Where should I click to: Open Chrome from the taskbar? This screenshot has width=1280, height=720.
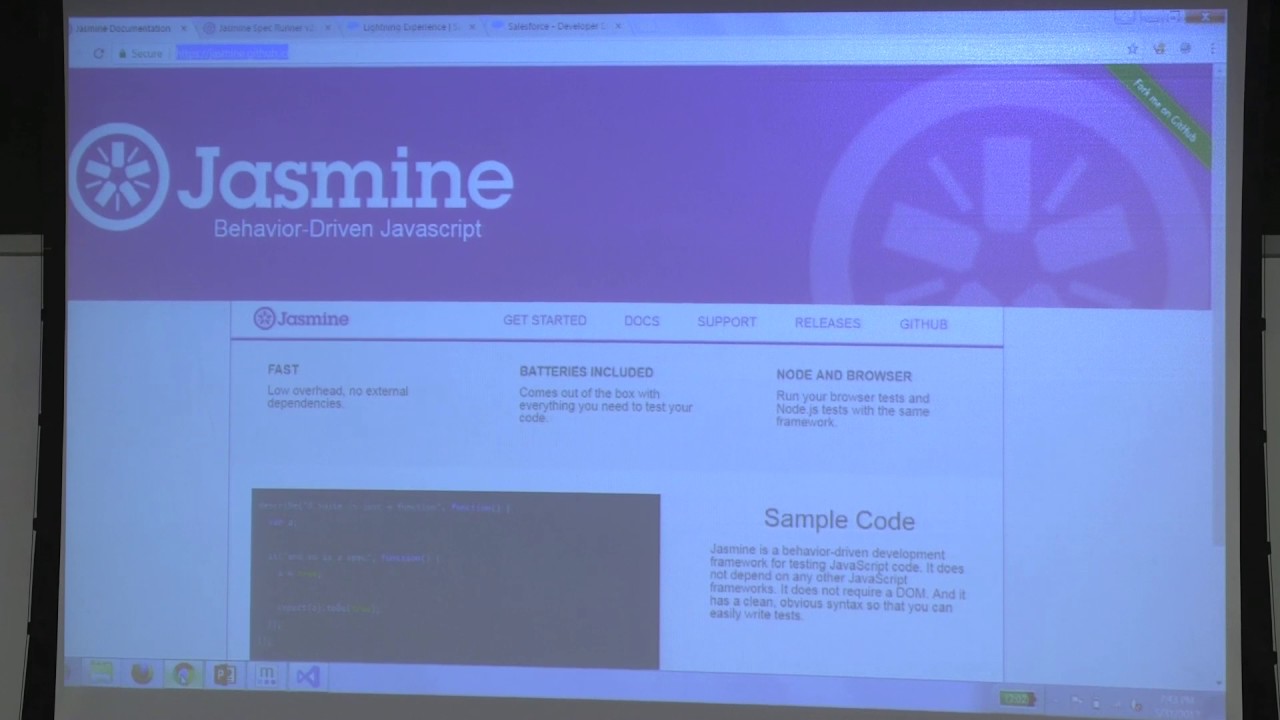[x=184, y=674]
